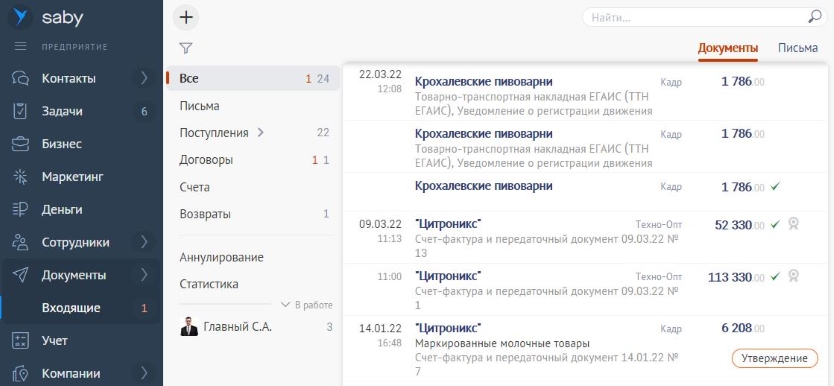Viewport: 834px width, 386px height.
Task: Click checkmark on third Крохалевские пивоварни row
Action: 775,186
